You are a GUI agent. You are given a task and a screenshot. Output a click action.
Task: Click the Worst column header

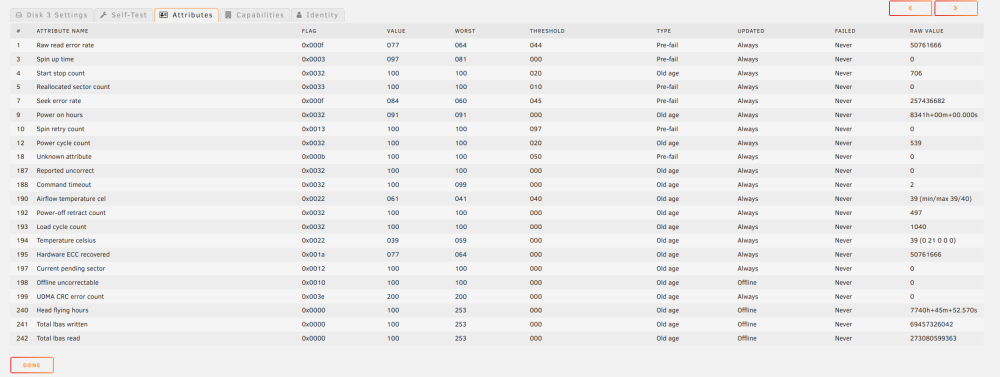click(465, 31)
